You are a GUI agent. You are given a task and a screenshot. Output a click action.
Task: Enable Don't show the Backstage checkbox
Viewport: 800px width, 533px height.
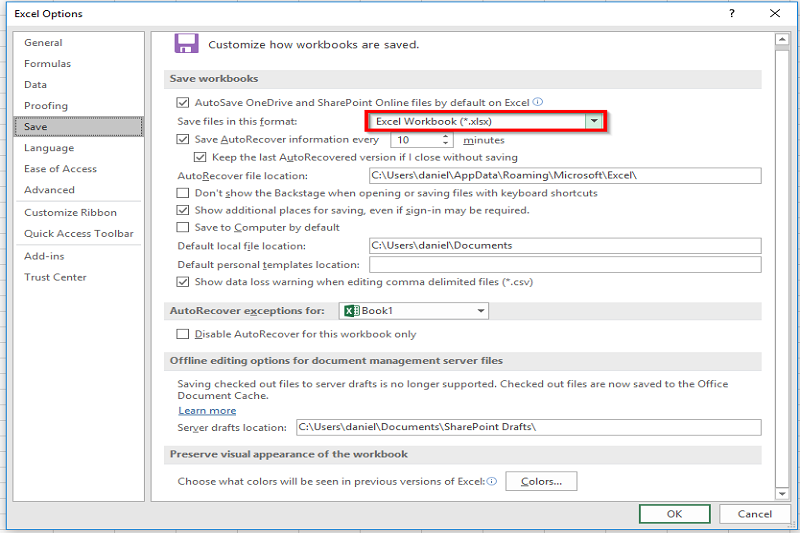coord(183,193)
